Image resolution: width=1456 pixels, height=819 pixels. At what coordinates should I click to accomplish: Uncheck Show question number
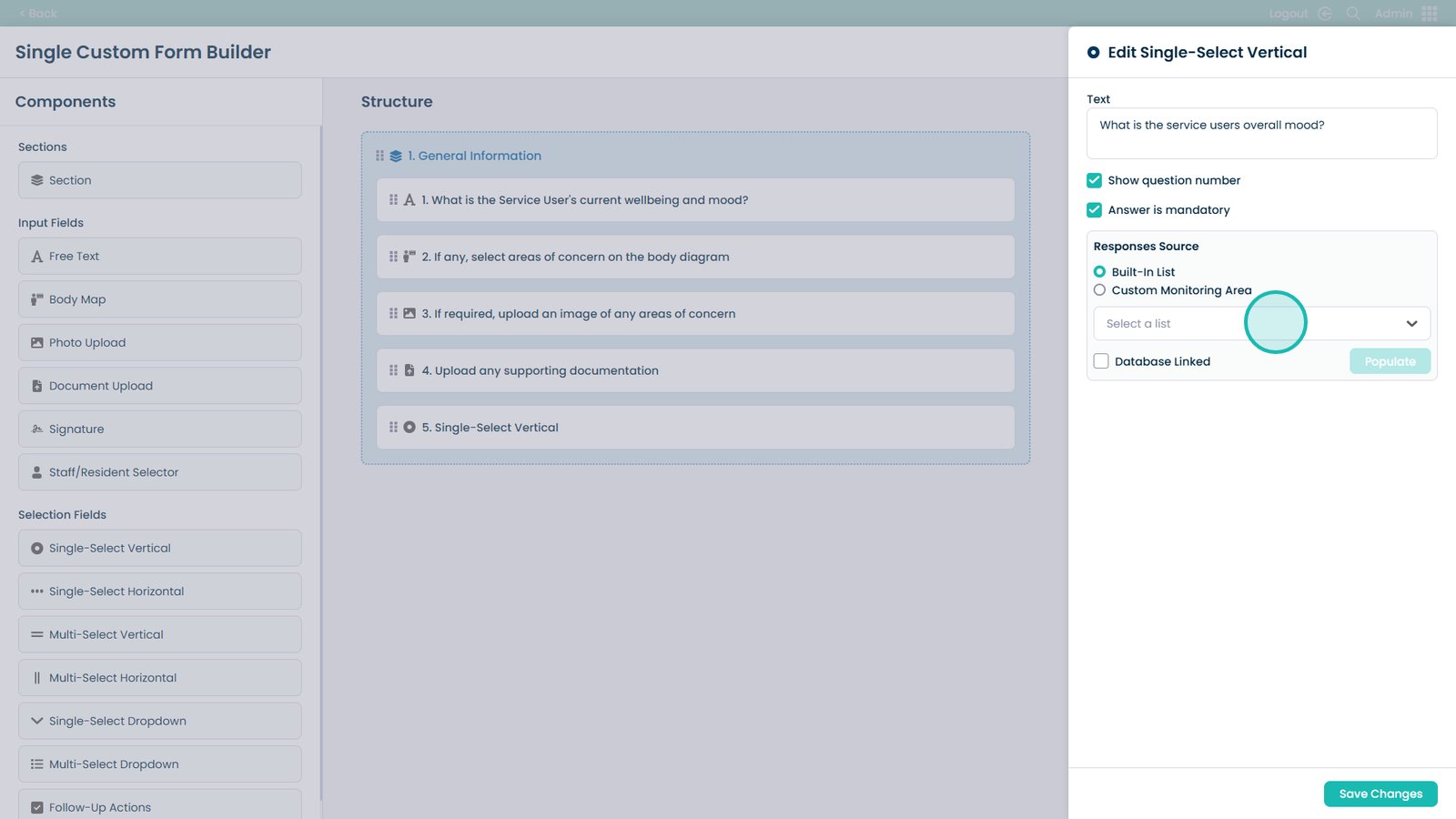click(x=1094, y=180)
